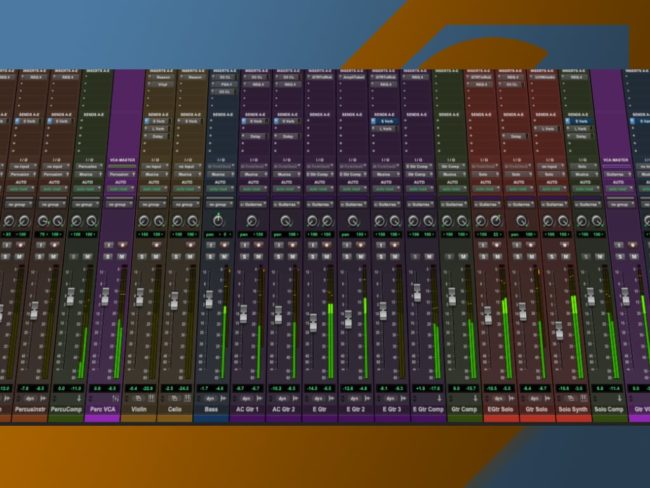
Task: Open the group selector on AC Gtr 1
Action: pos(252,204)
